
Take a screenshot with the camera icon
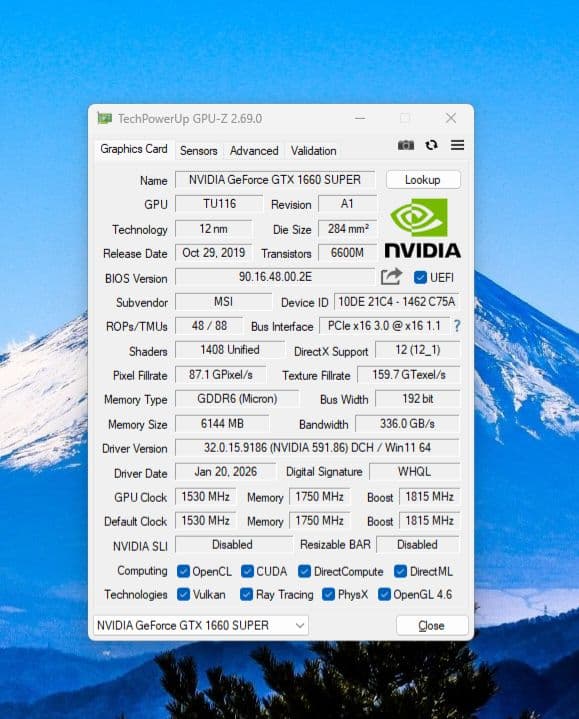click(x=406, y=145)
